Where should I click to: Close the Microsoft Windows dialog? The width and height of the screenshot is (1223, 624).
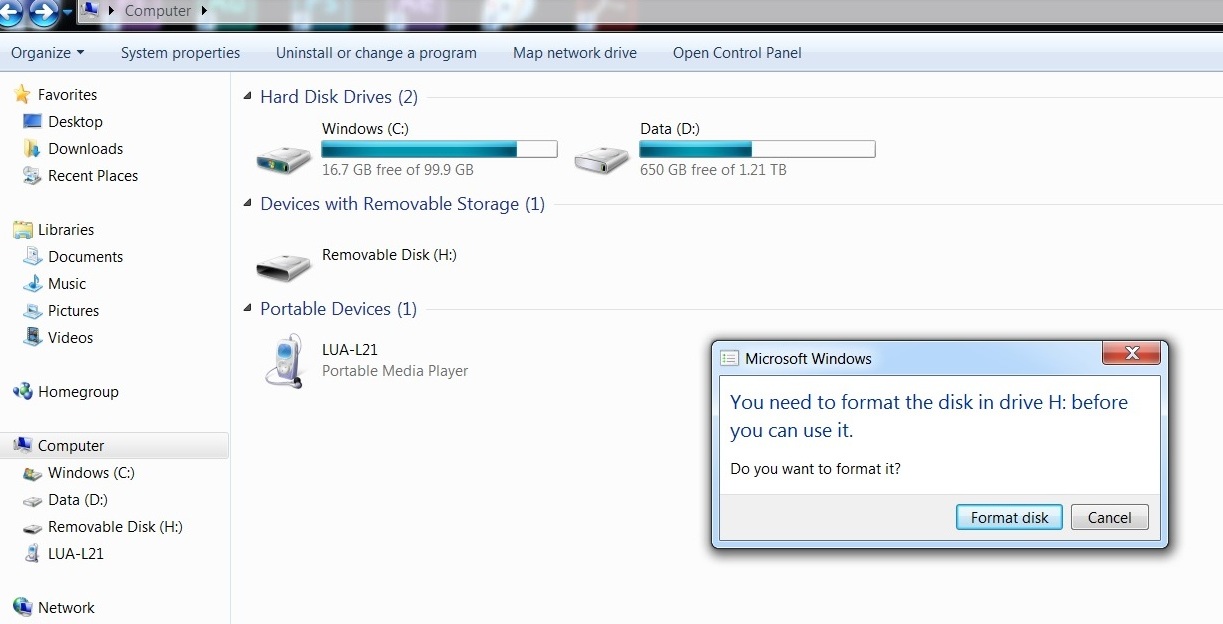(x=1132, y=353)
